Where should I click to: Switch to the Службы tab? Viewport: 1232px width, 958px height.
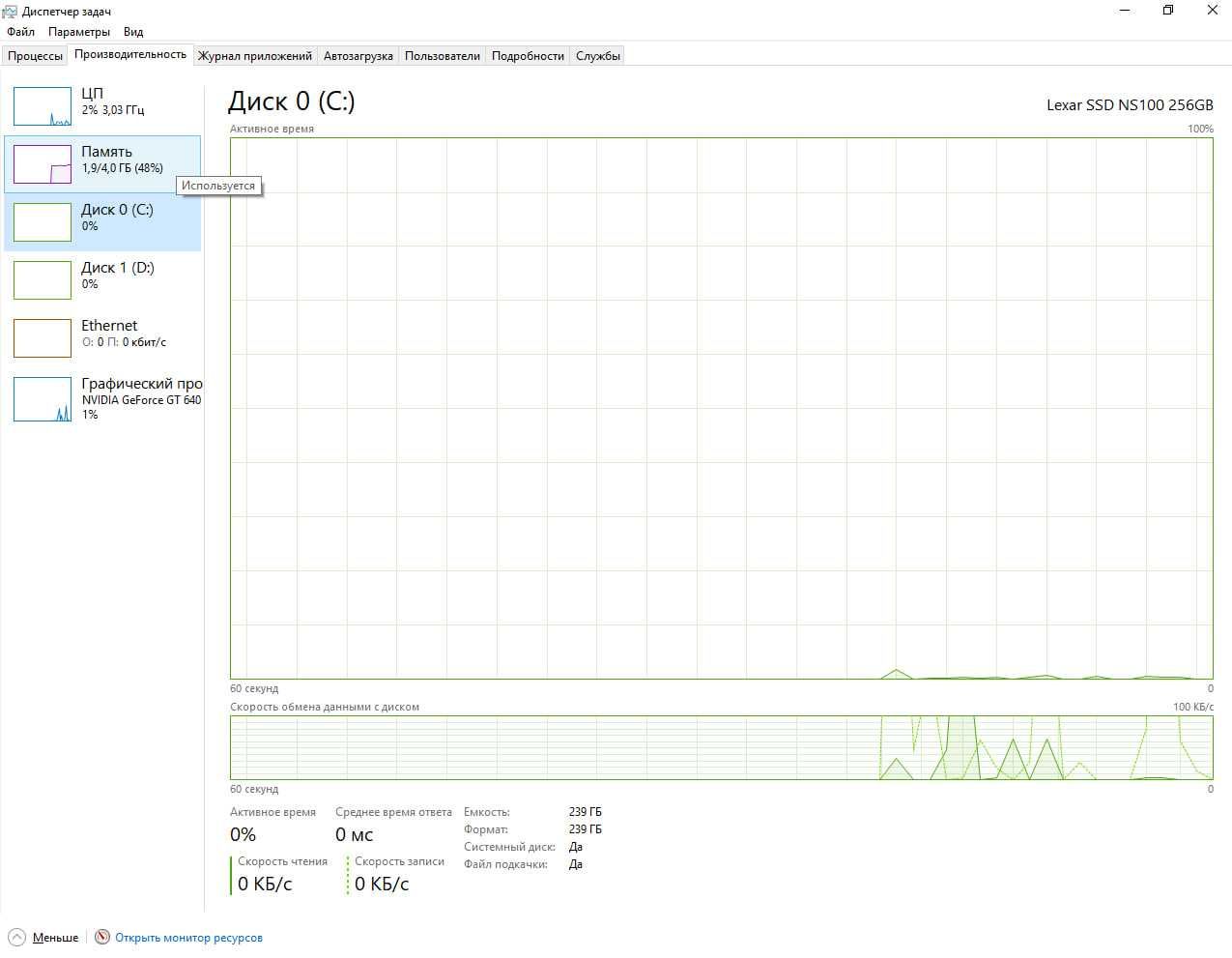598,56
